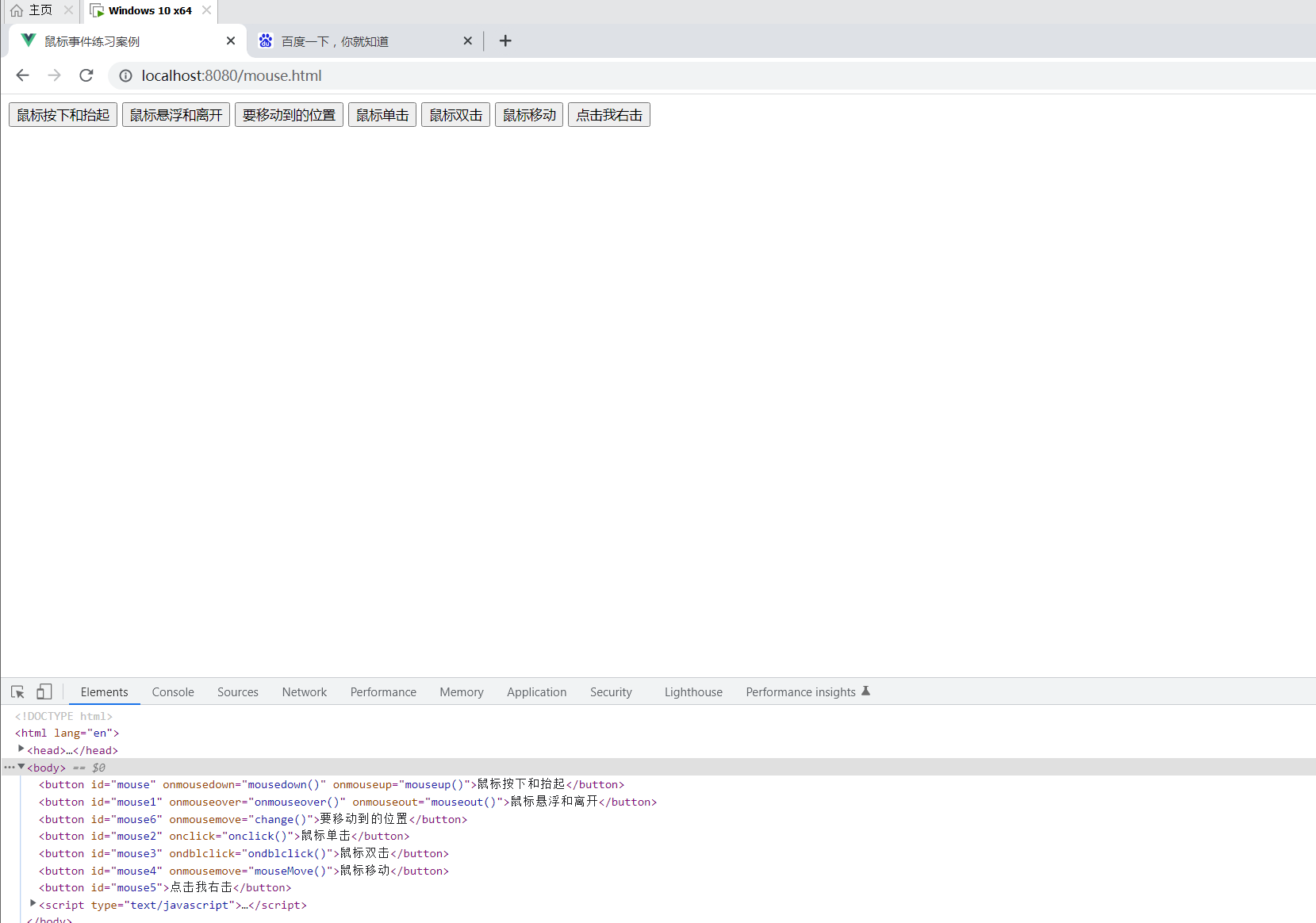Viewport: 1316px width, 923px height.
Task: Click the 鼠标悬浮和离开 button
Action: (176, 115)
